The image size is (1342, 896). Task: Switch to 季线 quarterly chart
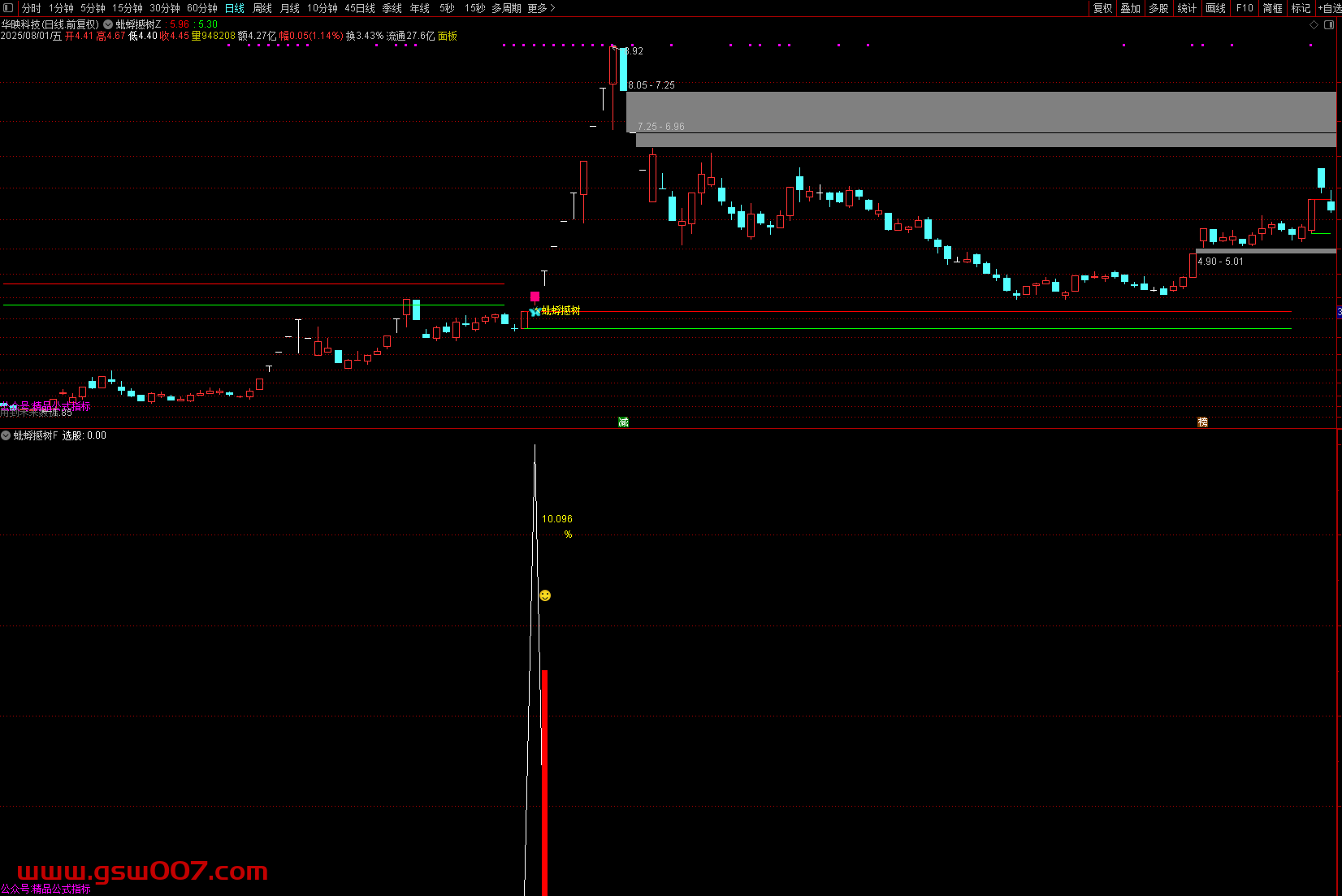tap(392, 8)
